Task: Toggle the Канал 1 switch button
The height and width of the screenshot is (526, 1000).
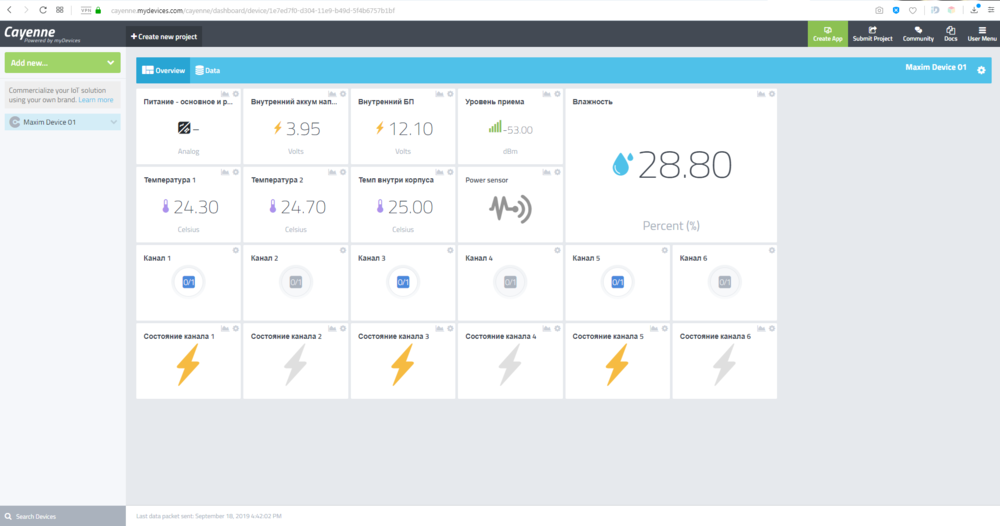Action: 188,283
